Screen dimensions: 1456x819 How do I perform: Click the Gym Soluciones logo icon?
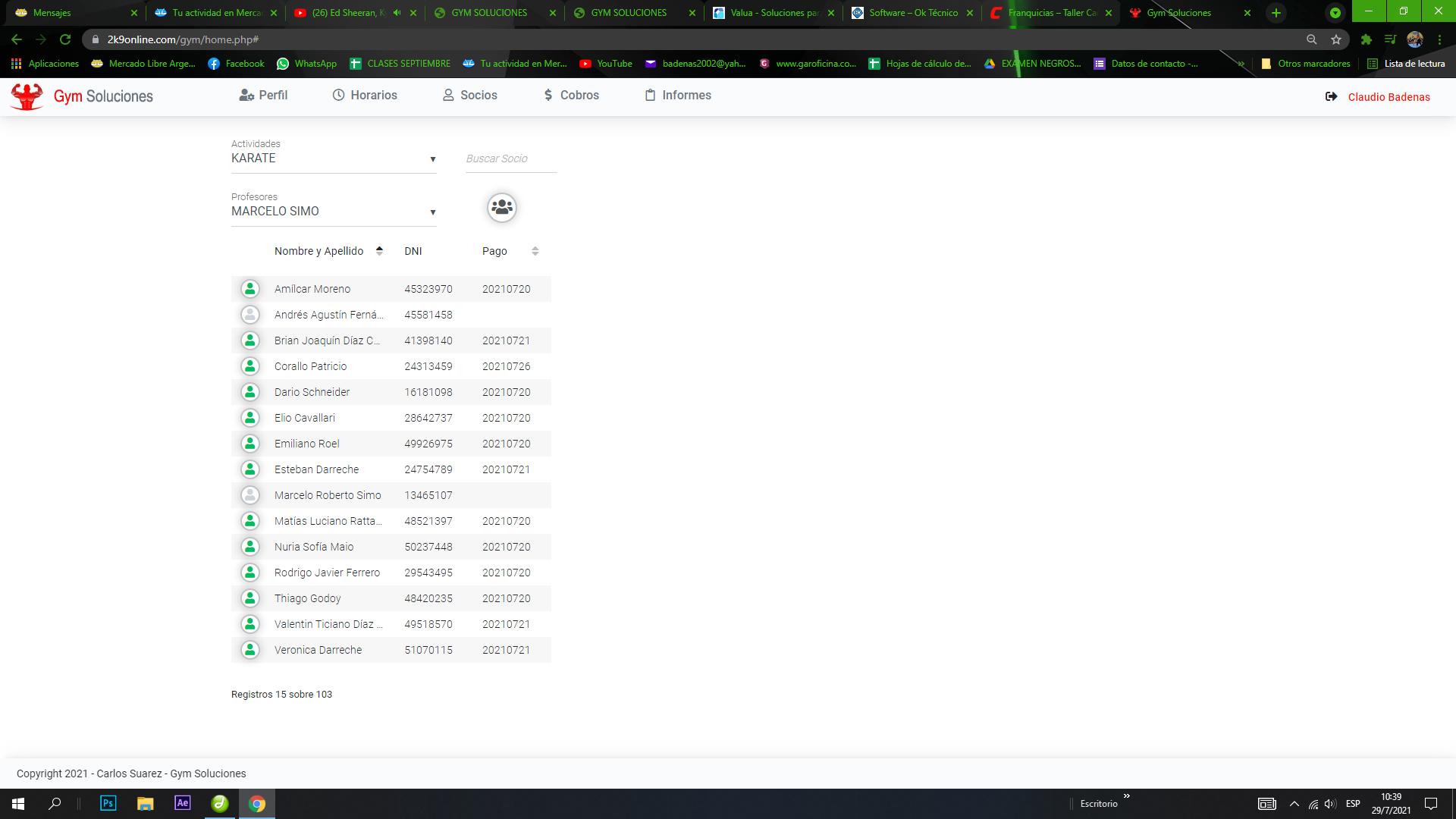(x=27, y=96)
